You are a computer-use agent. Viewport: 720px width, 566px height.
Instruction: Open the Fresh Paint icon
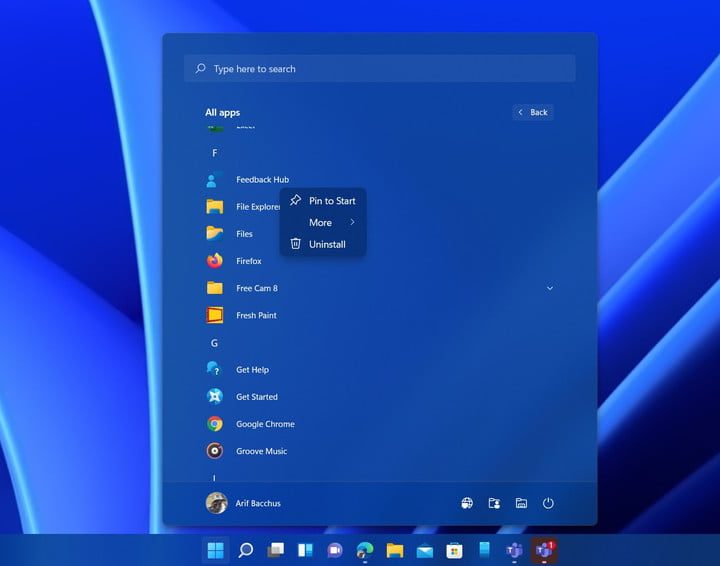[x=214, y=315]
